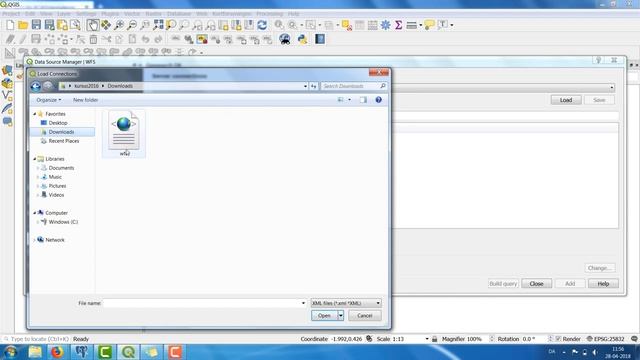This screenshot has height=360, width=640.
Task: Click the Search Downloads field
Action: [x=353, y=86]
